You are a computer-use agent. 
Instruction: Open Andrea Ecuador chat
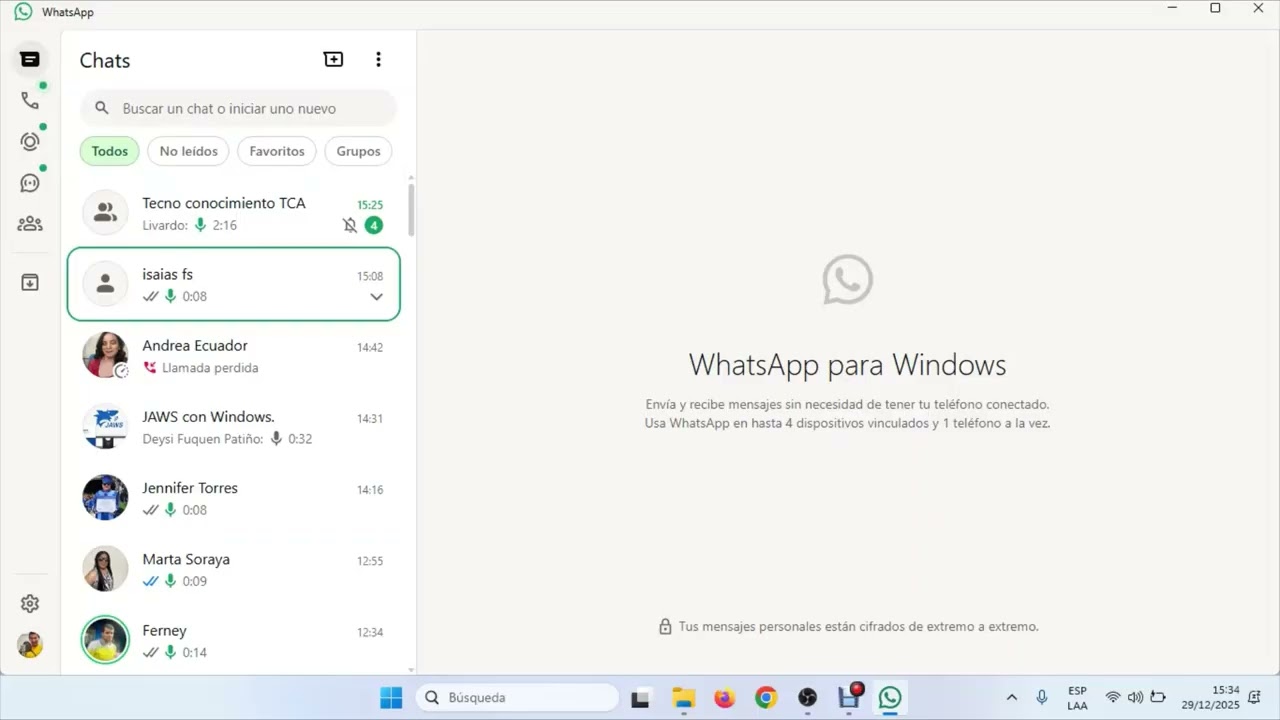(234, 356)
